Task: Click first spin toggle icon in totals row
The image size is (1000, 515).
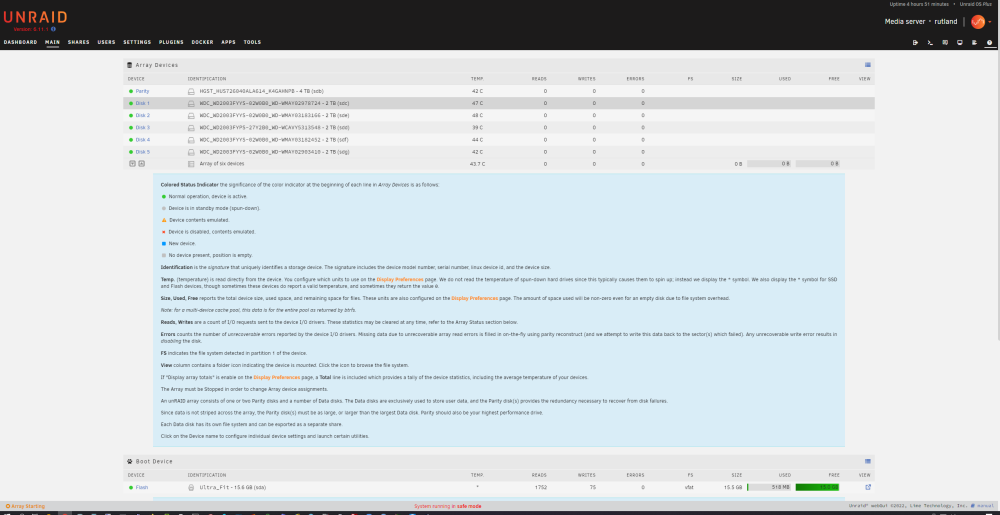Action: [132, 164]
